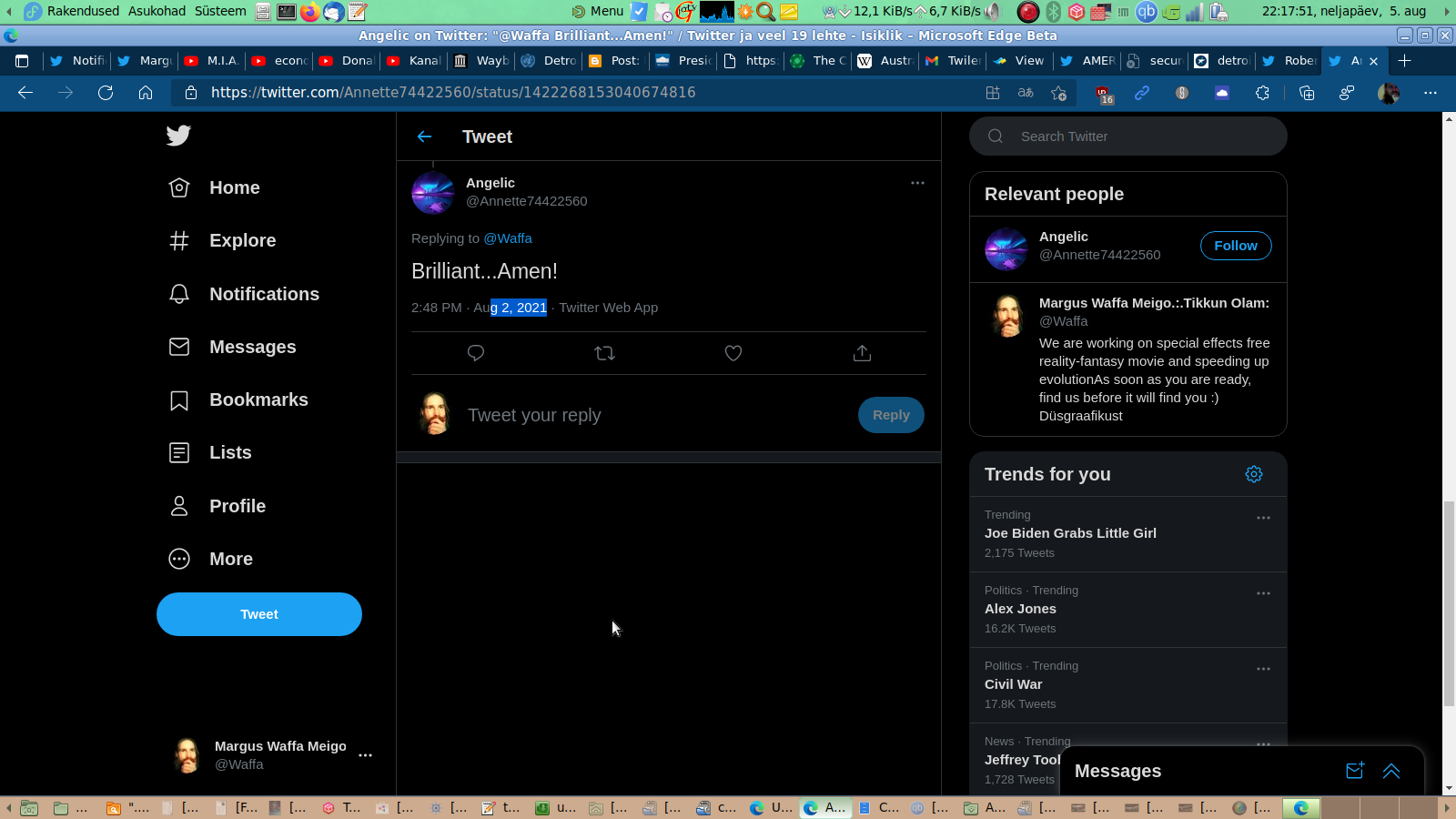Open the Joe Biden Grabs Little Girl trend

[1070, 533]
